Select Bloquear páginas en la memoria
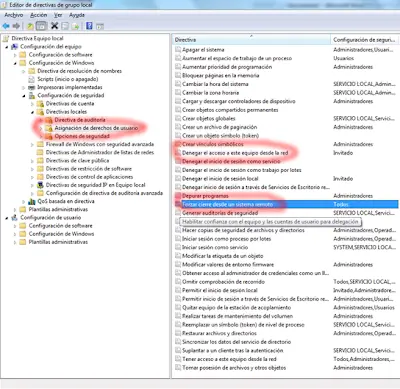 pos(220,75)
